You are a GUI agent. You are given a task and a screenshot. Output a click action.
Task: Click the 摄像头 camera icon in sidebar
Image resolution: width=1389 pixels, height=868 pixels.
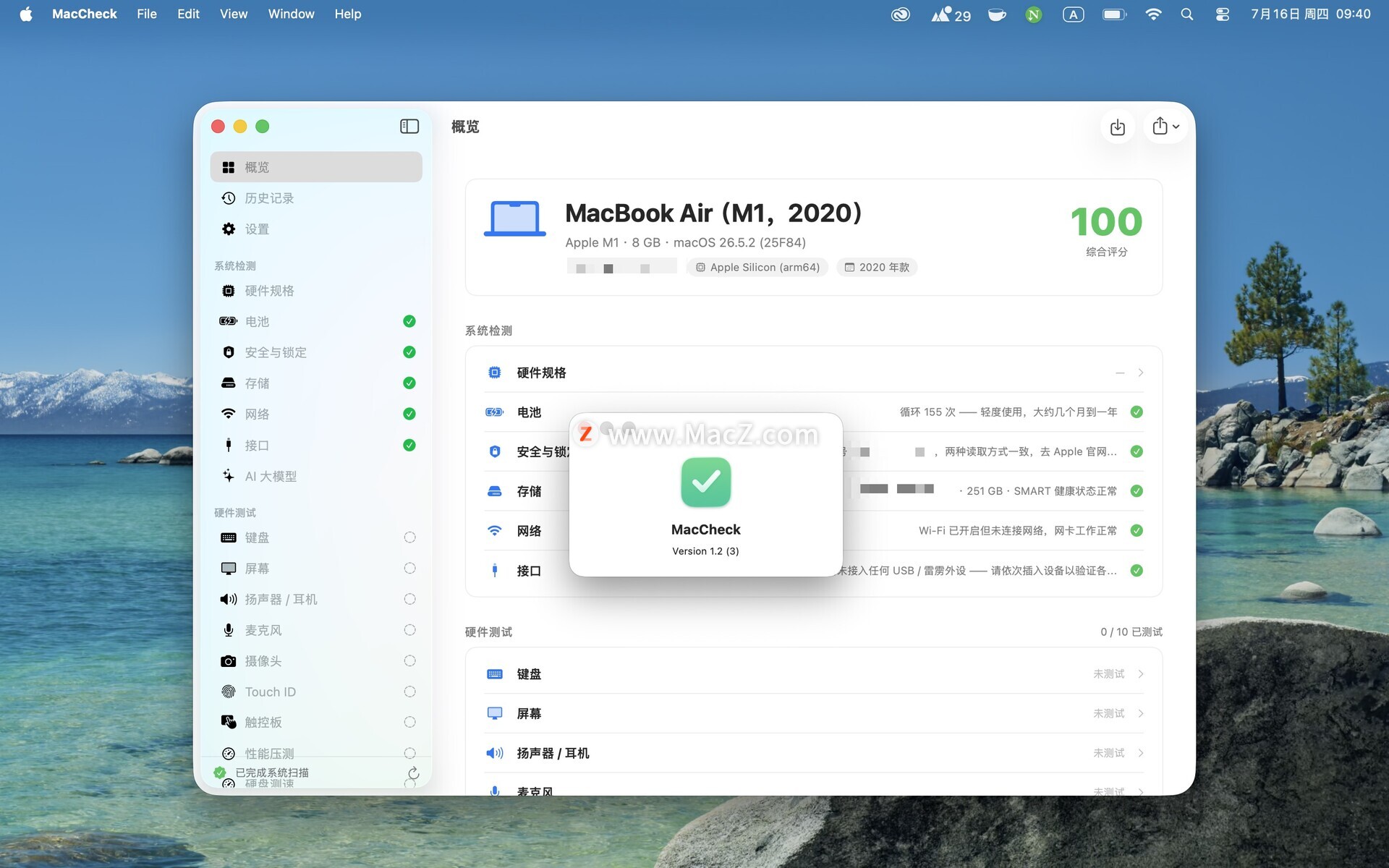pos(229,661)
